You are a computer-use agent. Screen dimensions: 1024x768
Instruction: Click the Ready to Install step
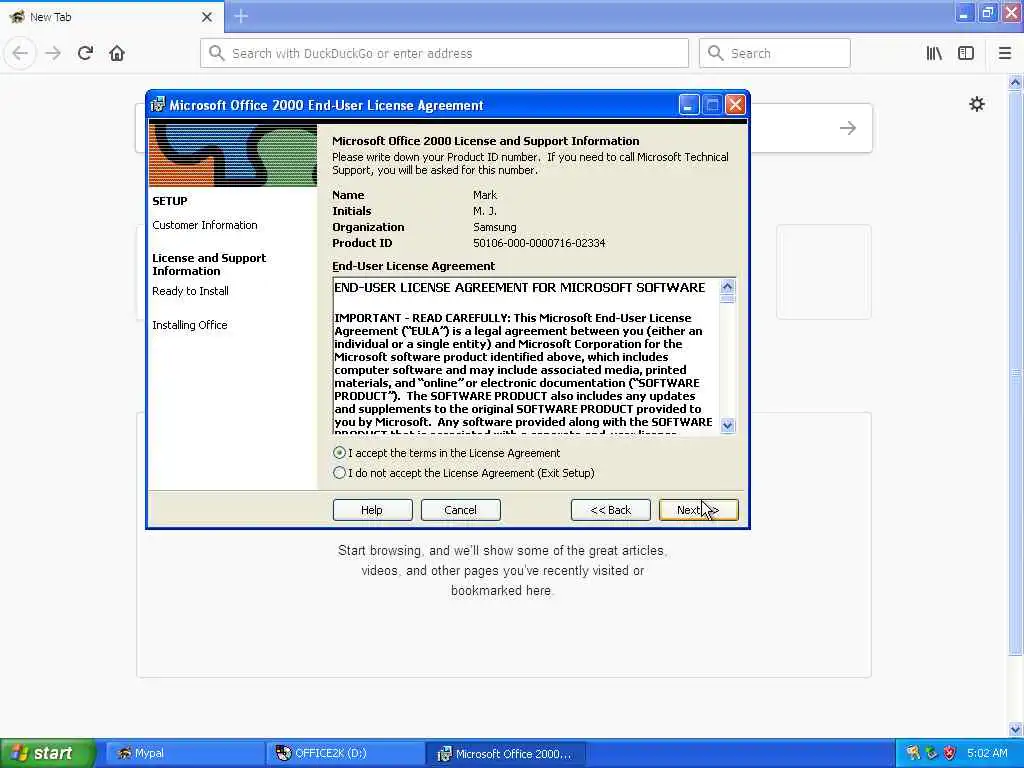click(x=190, y=291)
